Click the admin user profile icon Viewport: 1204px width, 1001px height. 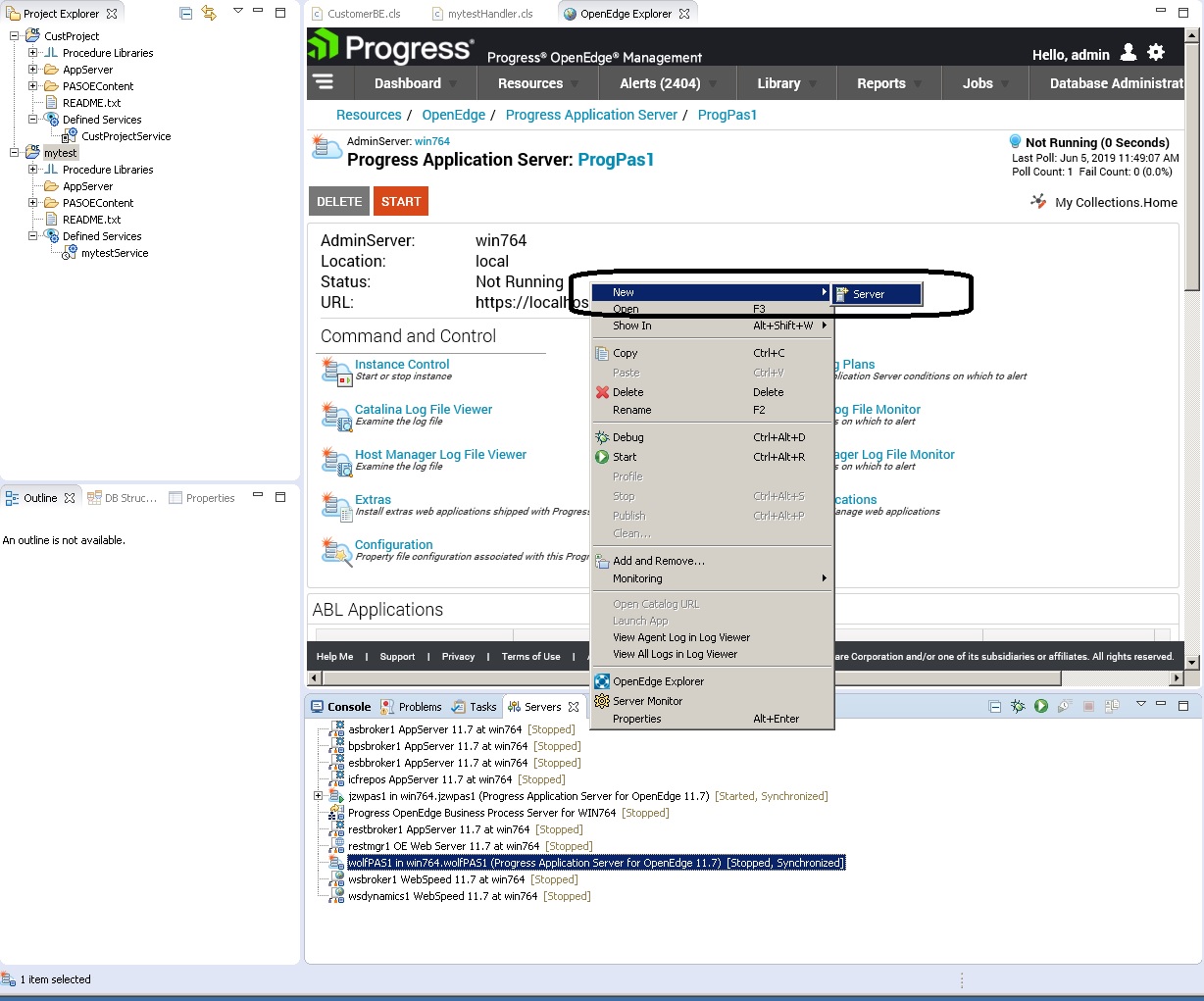tap(1128, 52)
